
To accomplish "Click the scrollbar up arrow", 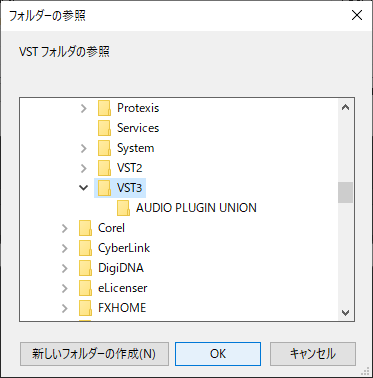I will point(345,107).
